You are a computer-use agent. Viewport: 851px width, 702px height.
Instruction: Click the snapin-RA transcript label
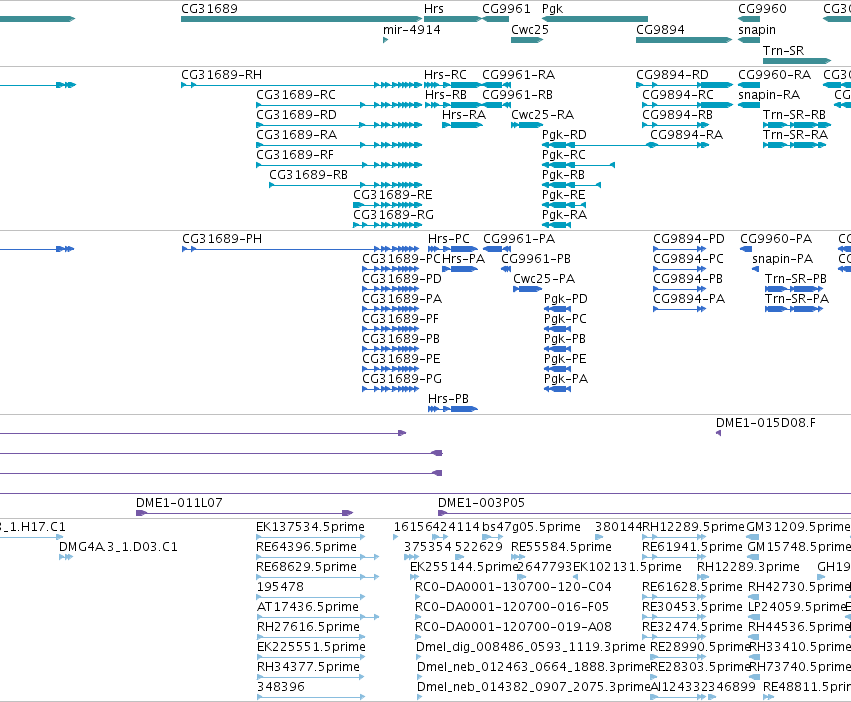pyautogui.click(x=769, y=95)
